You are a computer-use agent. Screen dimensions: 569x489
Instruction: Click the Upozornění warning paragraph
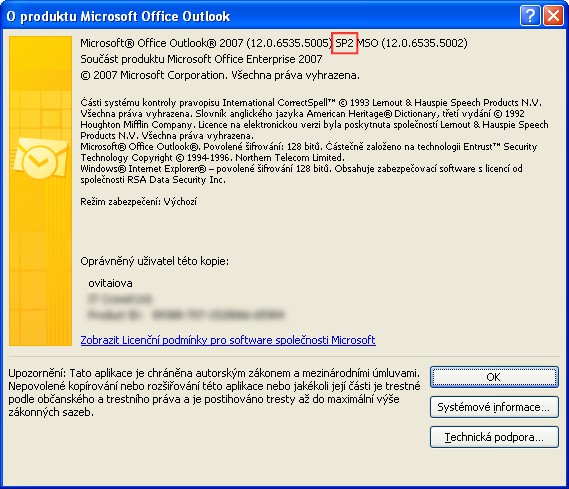(214, 393)
